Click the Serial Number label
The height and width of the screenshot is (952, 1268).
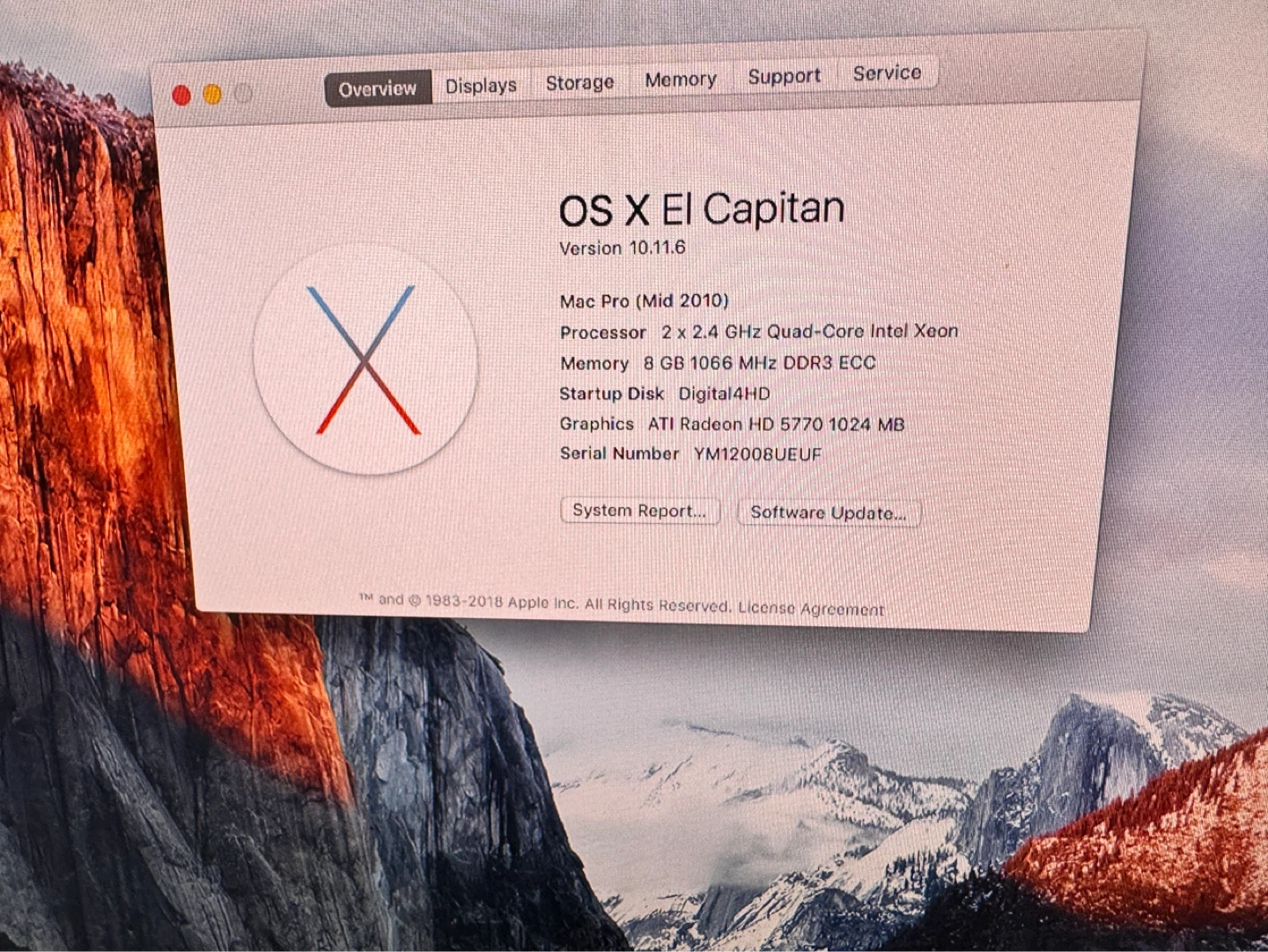click(x=620, y=454)
